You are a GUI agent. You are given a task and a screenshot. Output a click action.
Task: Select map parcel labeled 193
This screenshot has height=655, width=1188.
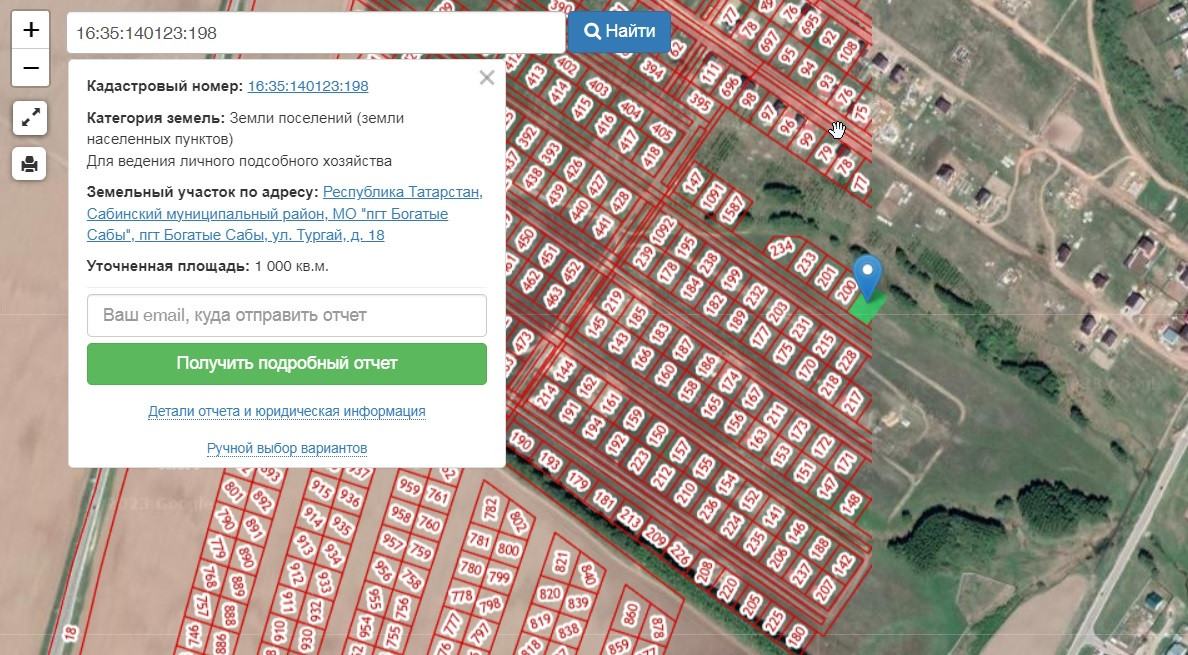coord(549,460)
